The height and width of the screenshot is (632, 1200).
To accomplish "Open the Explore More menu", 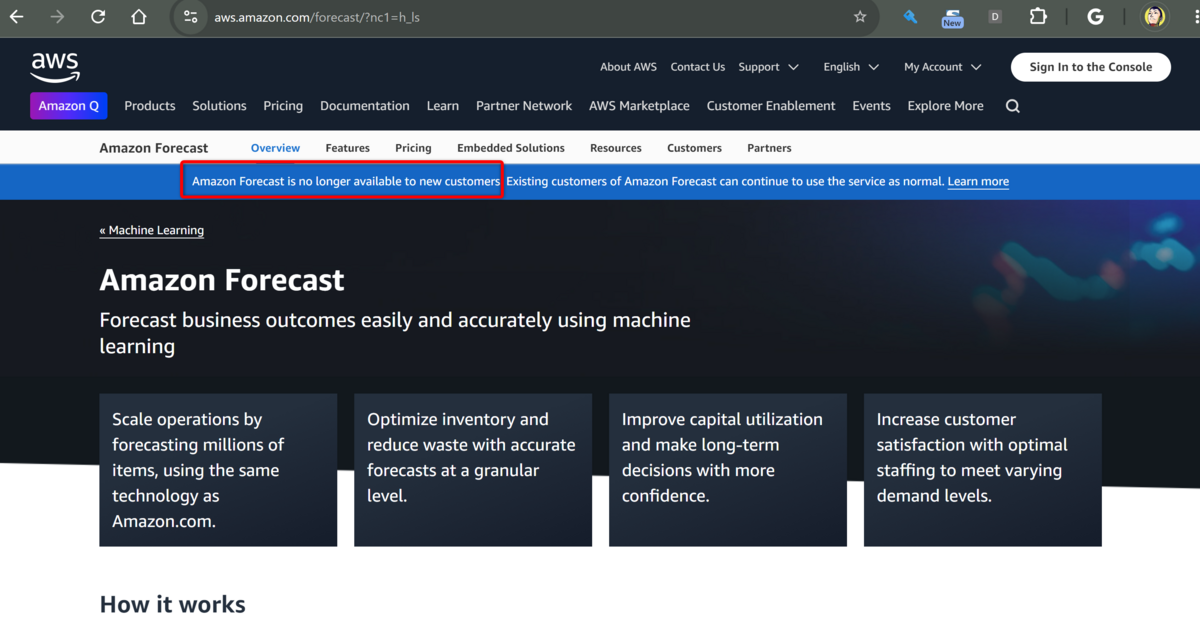I will pyautogui.click(x=945, y=106).
